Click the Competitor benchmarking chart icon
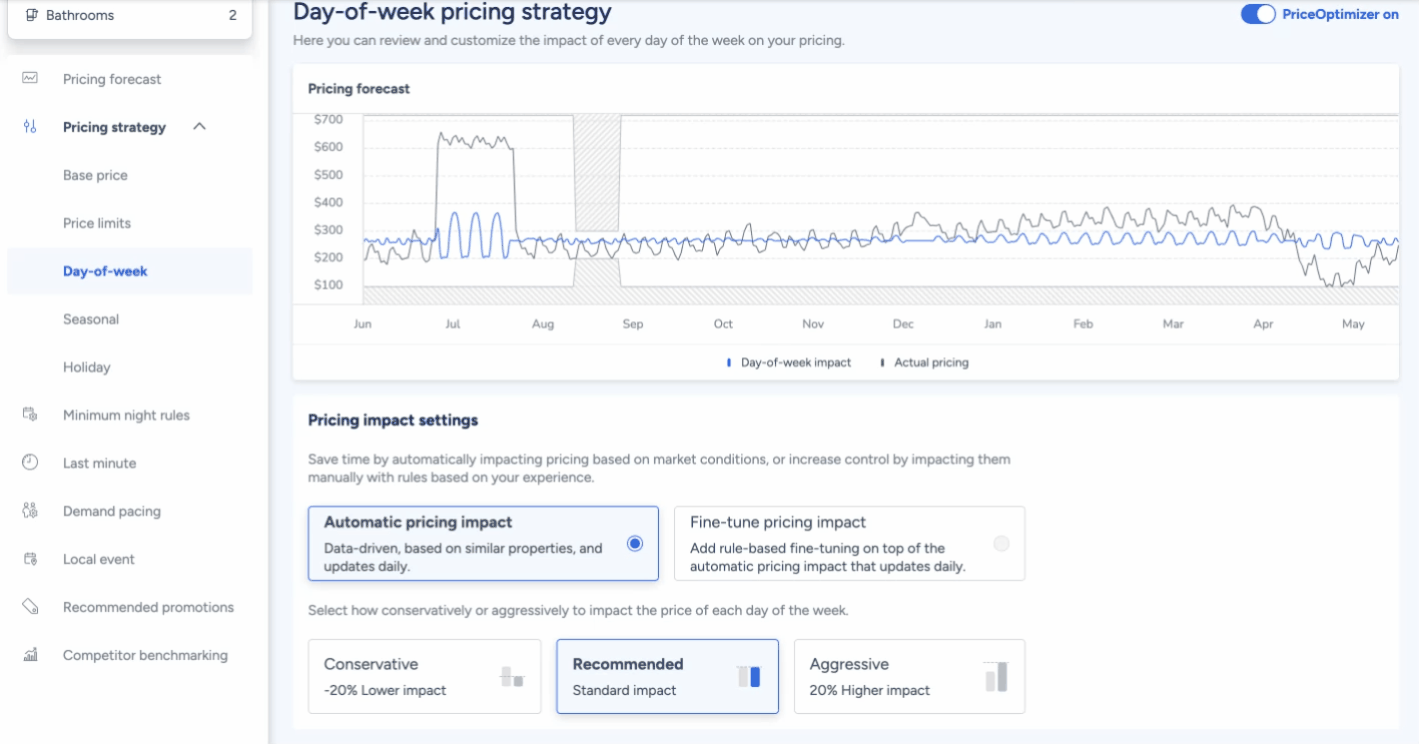The width and height of the screenshot is (1419, 744). tap(30, 655)
